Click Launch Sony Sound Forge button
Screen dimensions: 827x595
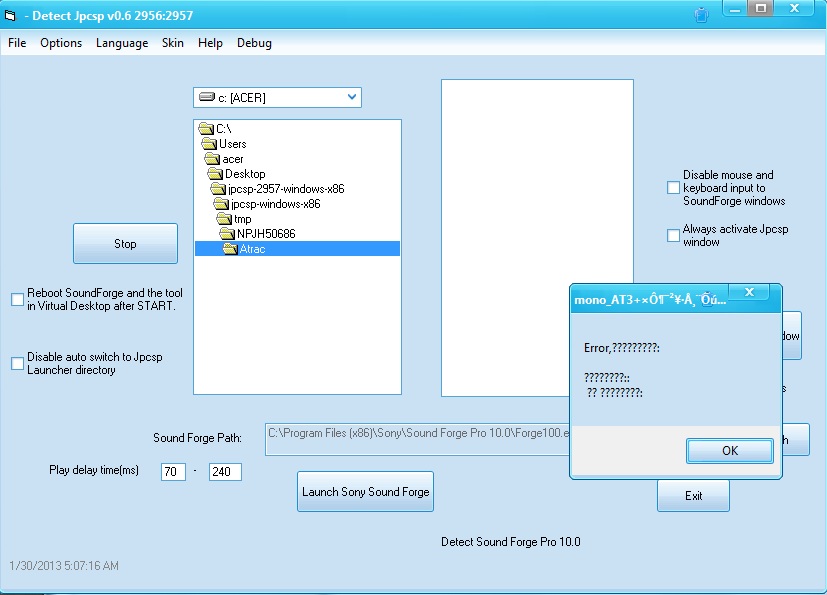[366, 492]
